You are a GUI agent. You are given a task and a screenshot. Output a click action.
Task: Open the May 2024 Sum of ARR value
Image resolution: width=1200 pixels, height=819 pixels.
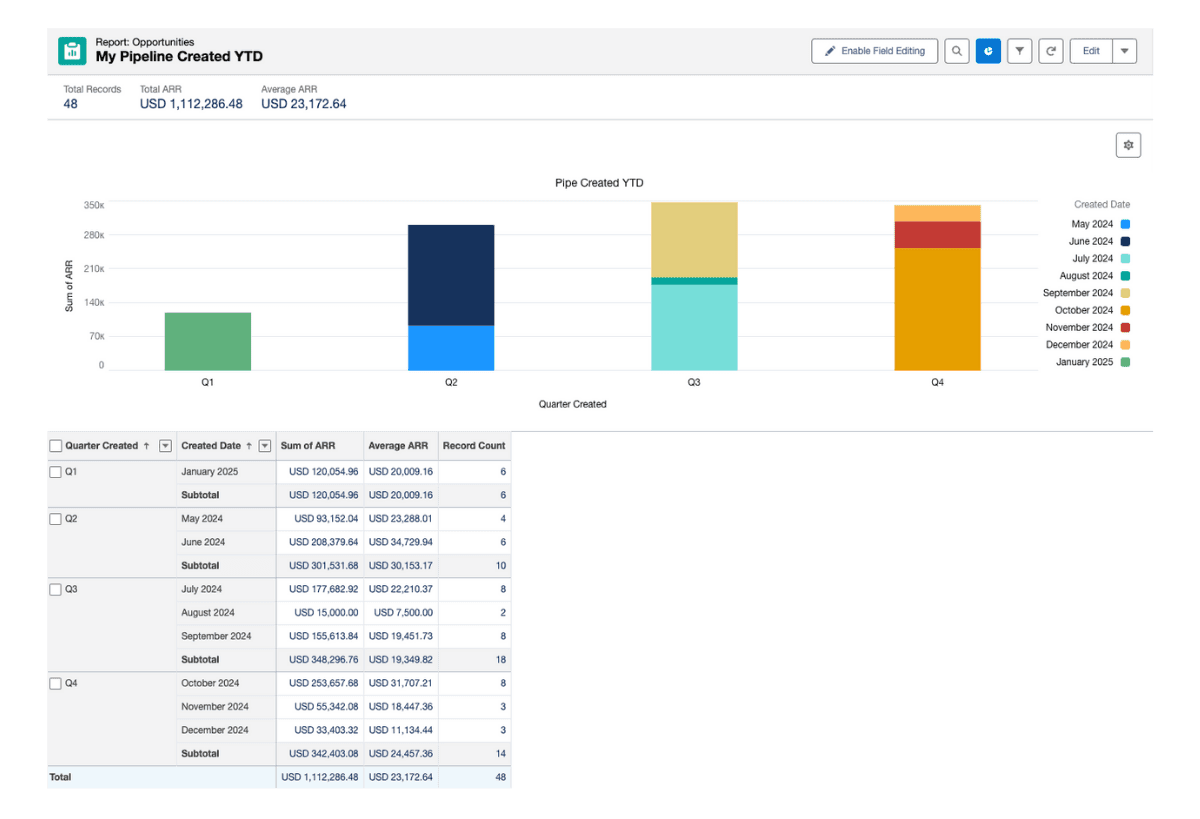point(326,519)
